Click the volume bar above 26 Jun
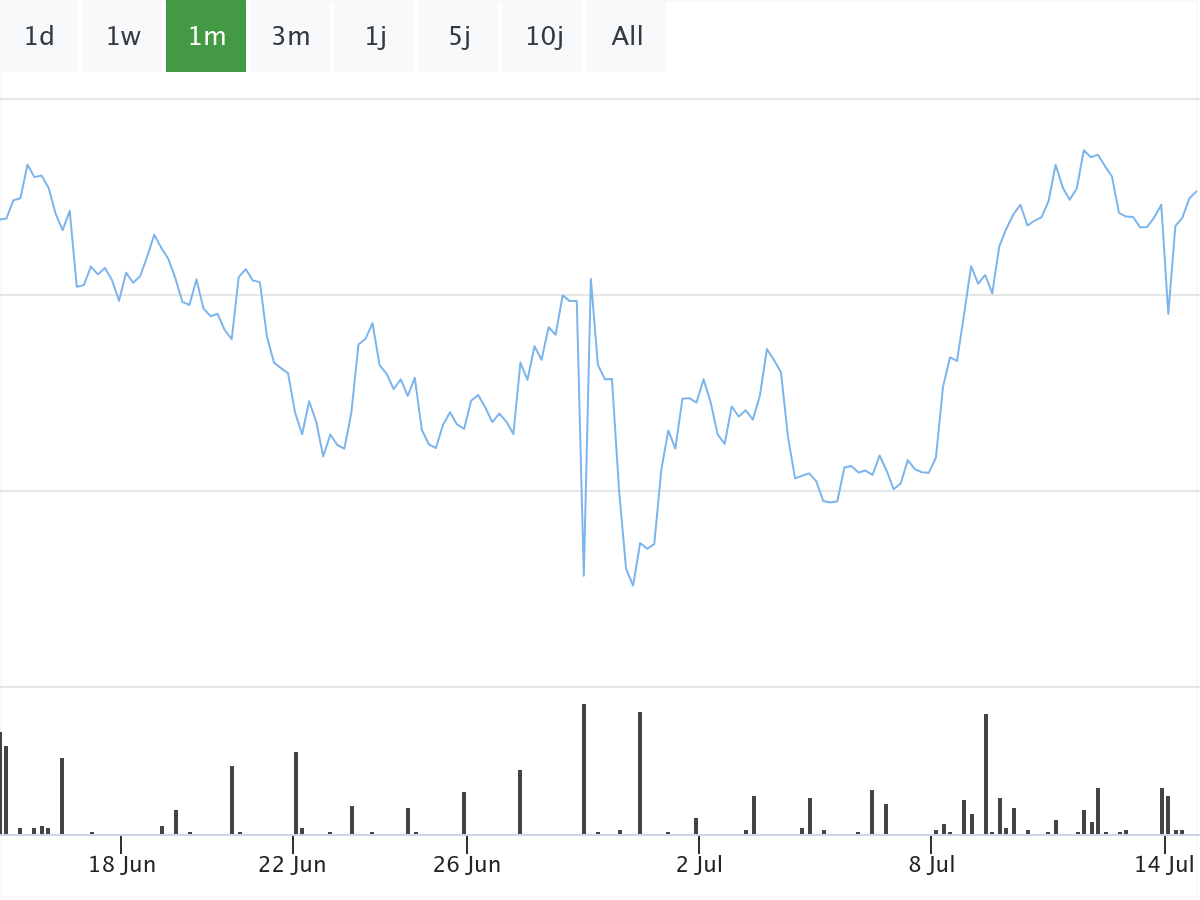Viewport: 1200px width, 900px height. tap(464, 812)
